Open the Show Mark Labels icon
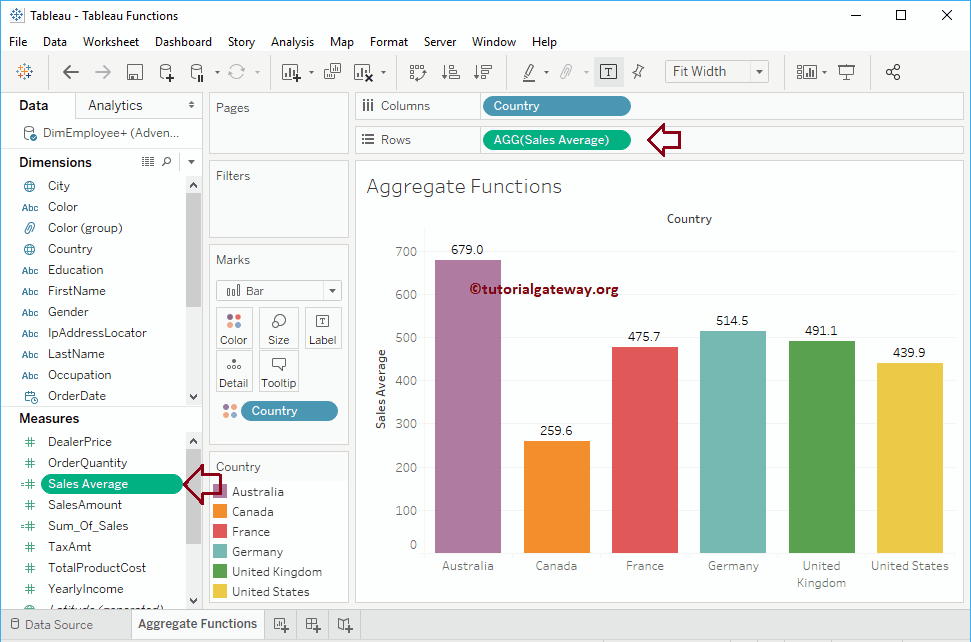This screenshot has width=971, height=642. coord(608,72)
